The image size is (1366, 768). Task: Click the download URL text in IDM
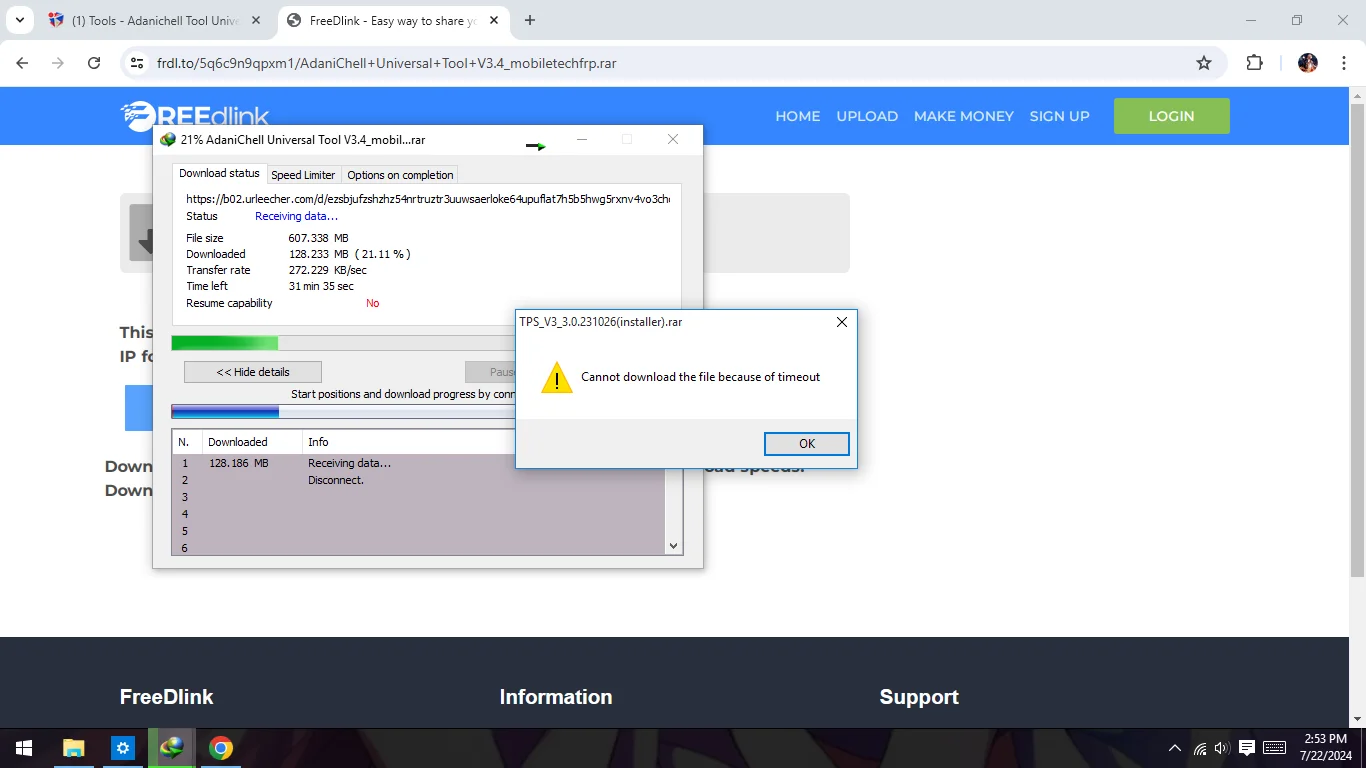click(x=428, y=199)
